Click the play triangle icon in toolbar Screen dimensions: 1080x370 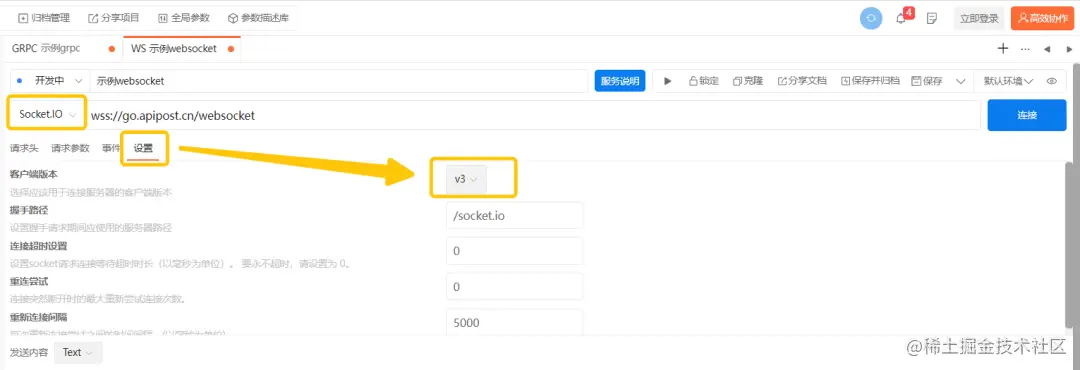tap(667, 81)
